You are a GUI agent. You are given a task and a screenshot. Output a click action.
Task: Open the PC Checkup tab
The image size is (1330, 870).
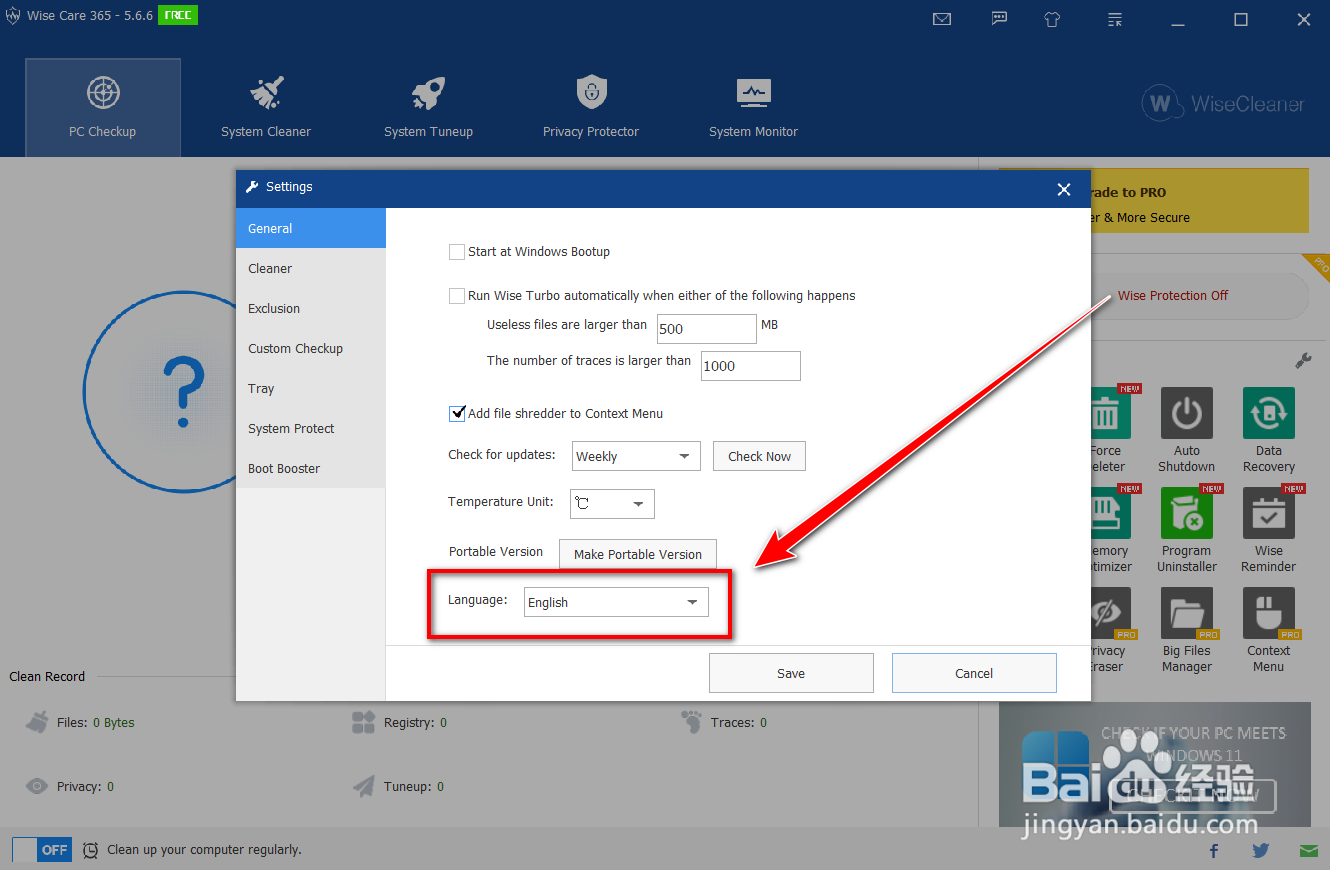[103, 107]
